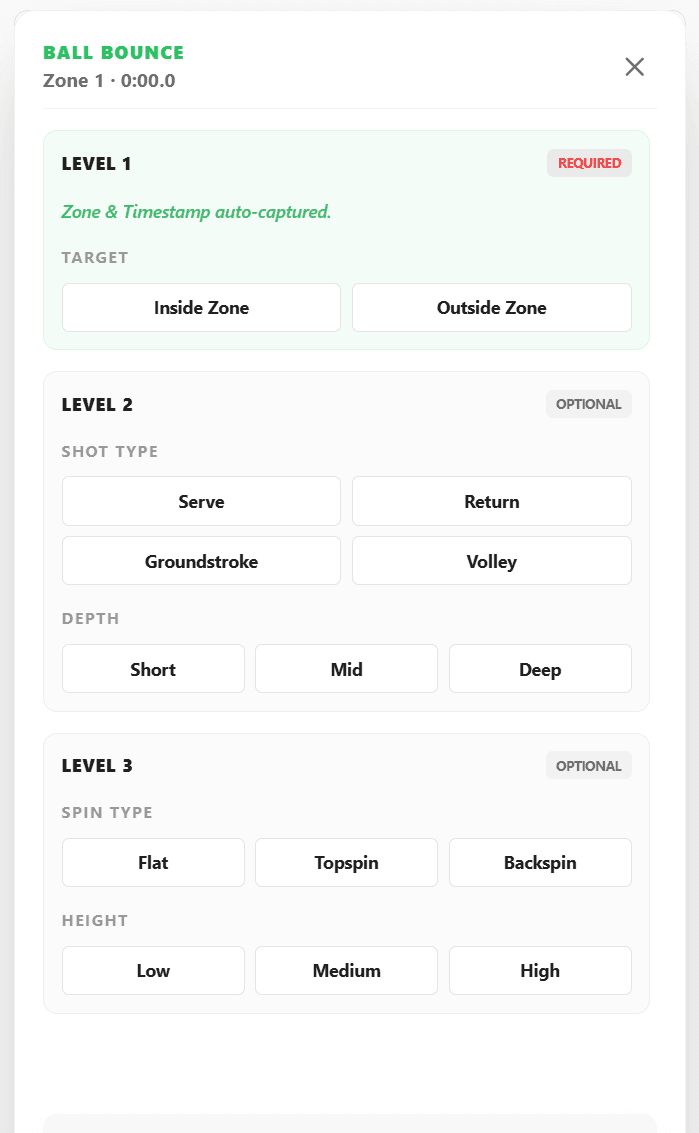Click the Ball Bounce title text
Screen dimensions: 699x1133
[x=113, y=53]
